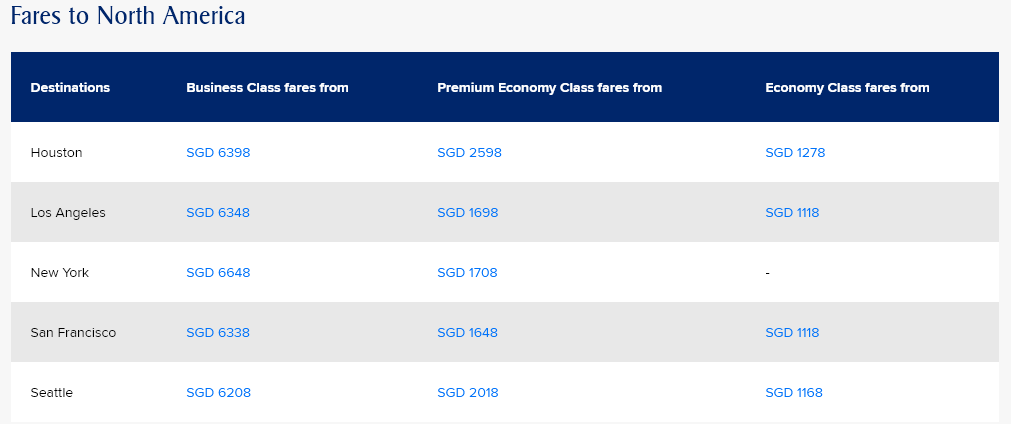Select Seattle Economy fare SGD 1168
Image resolution: width=1011 pixels, height=424 pixels.
[794, 393]
